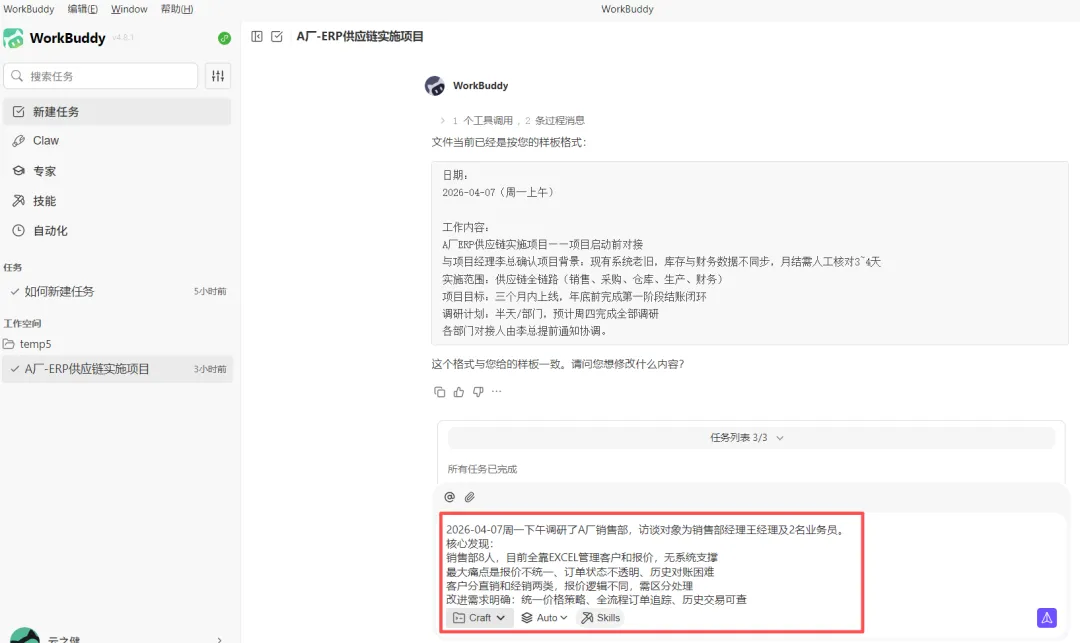
Task: Select 新建任务 in sidebar
Action: pos(117,112)
